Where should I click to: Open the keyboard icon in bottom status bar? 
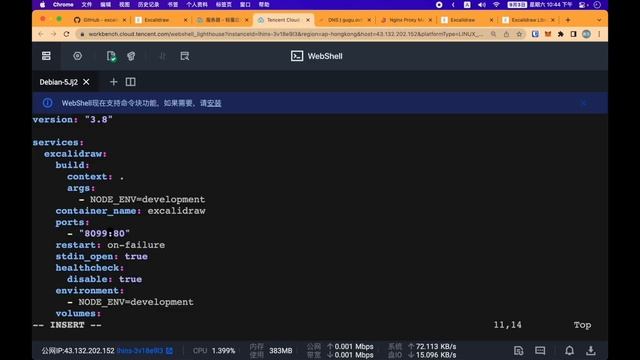click(540, 351)
